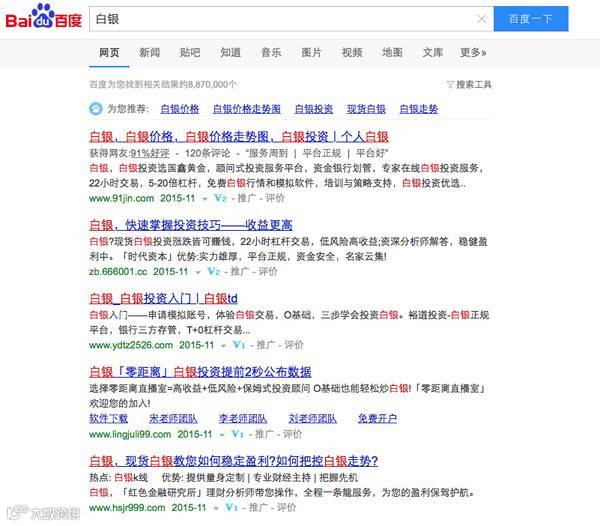Screen dimensions: 600x526
Task: Switch to the 地图 tab
Action: (392, 52)
